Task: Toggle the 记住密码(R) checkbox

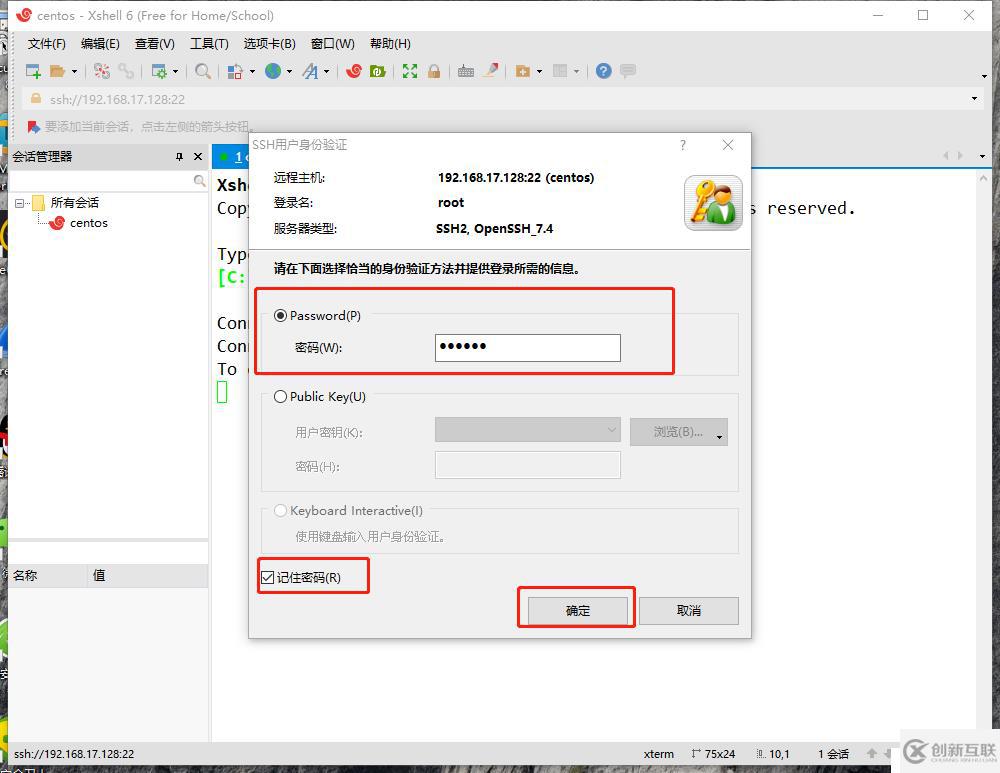Action: 267,578
